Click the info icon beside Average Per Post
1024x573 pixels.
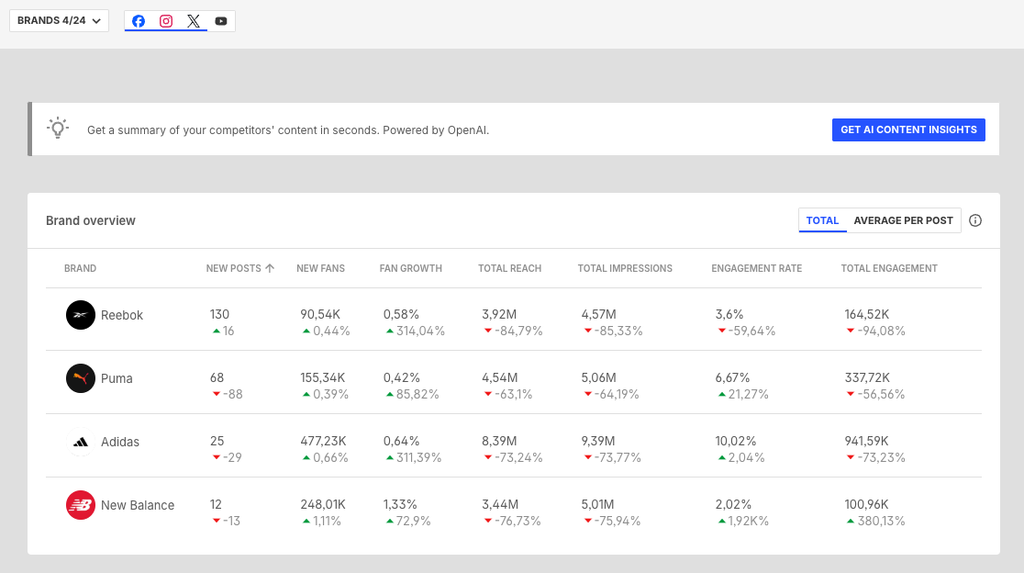pyautogui.click(x=975, y=220)
